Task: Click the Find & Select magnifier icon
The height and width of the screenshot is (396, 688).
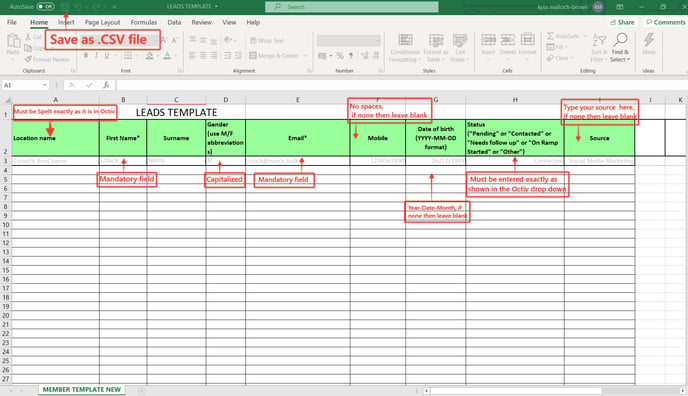Action: tap(620, 39)
